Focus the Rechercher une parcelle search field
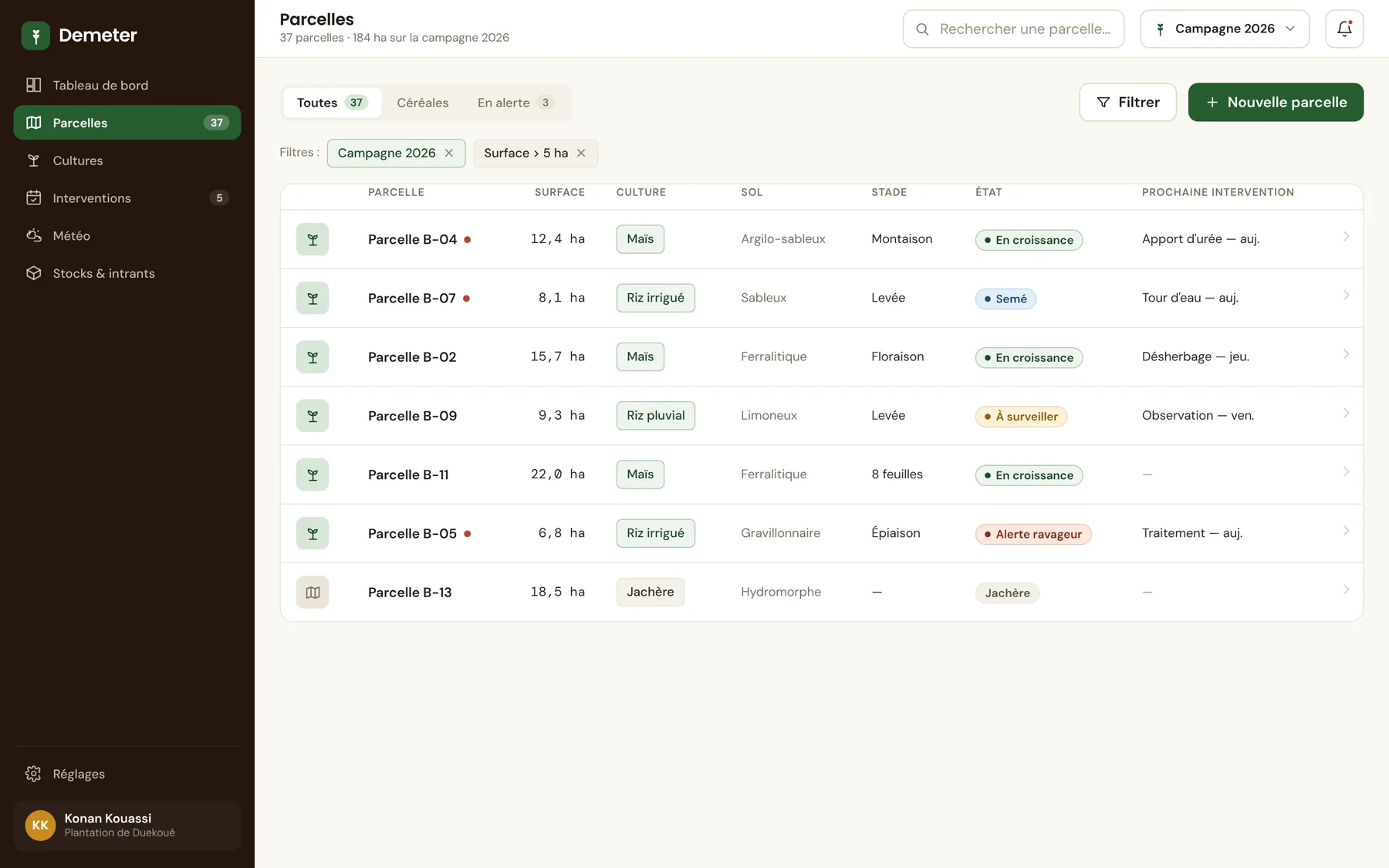This screenshot has height=868, width=1389. (x=1013, y=29)
